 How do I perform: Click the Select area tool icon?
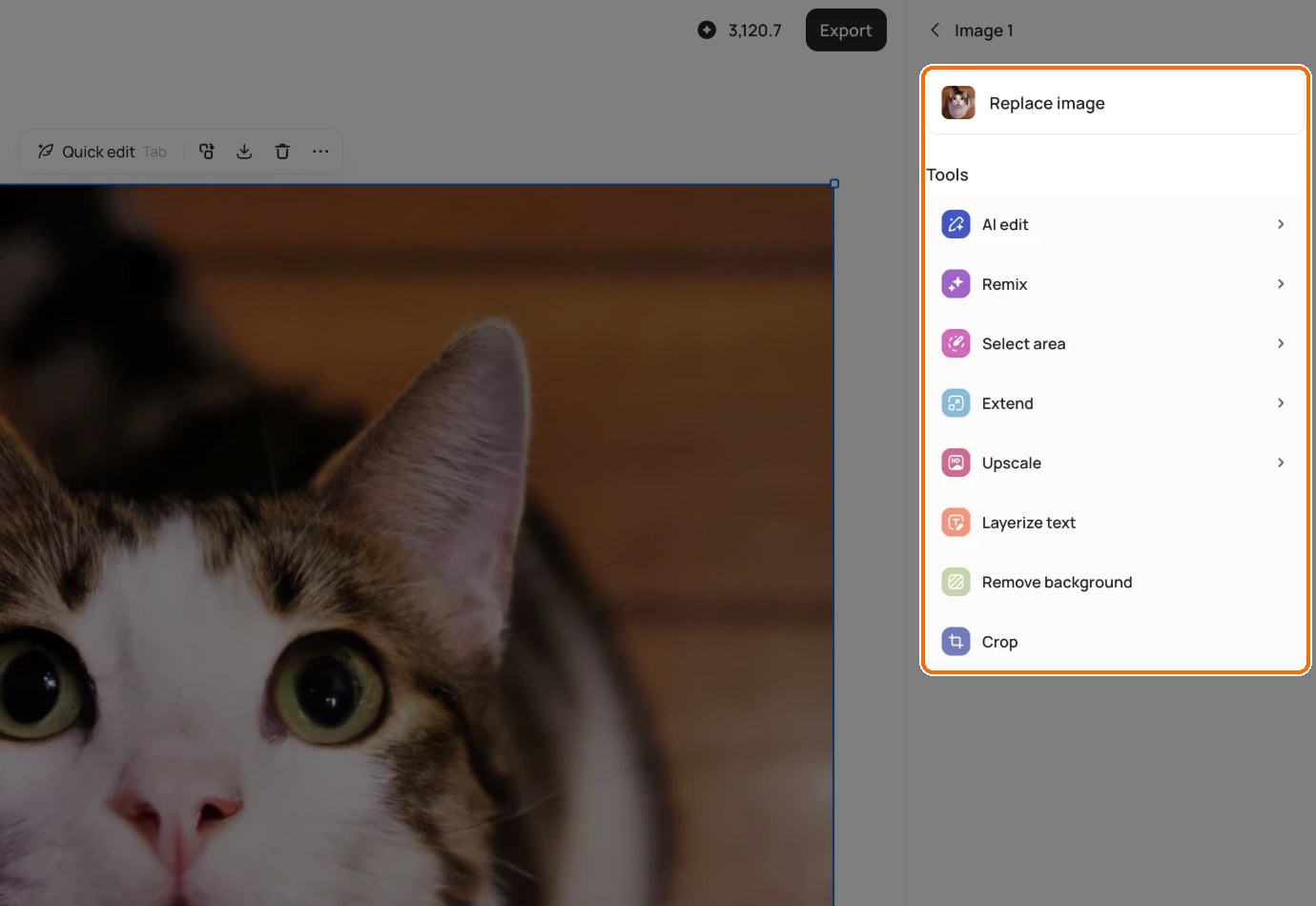click(x=956, y=343)
